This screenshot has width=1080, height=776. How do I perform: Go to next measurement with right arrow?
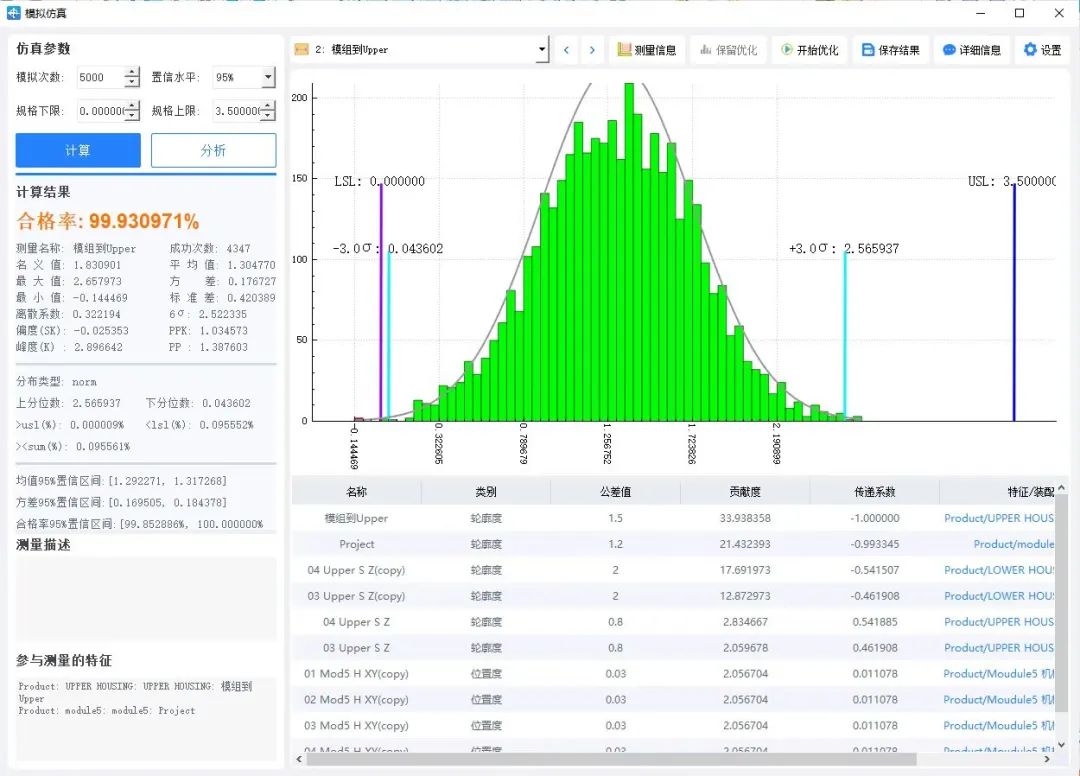592,50
